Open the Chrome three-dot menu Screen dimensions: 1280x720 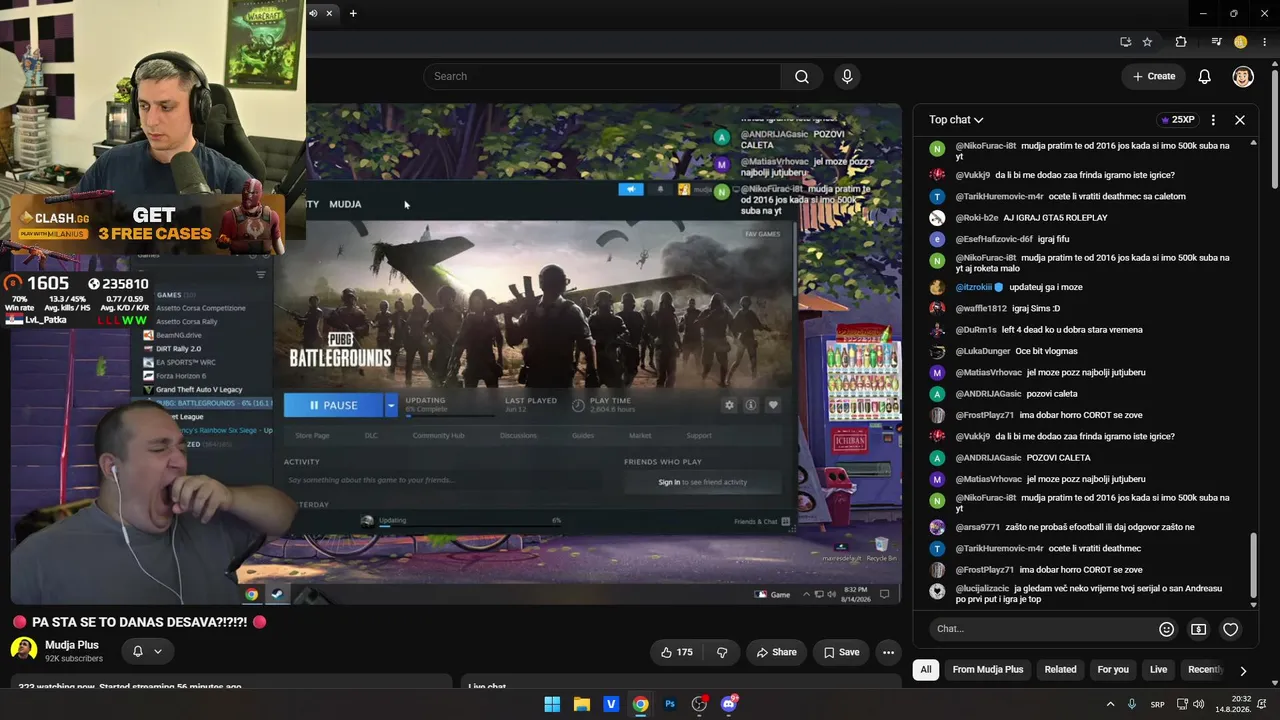(x=1266, y=42)
